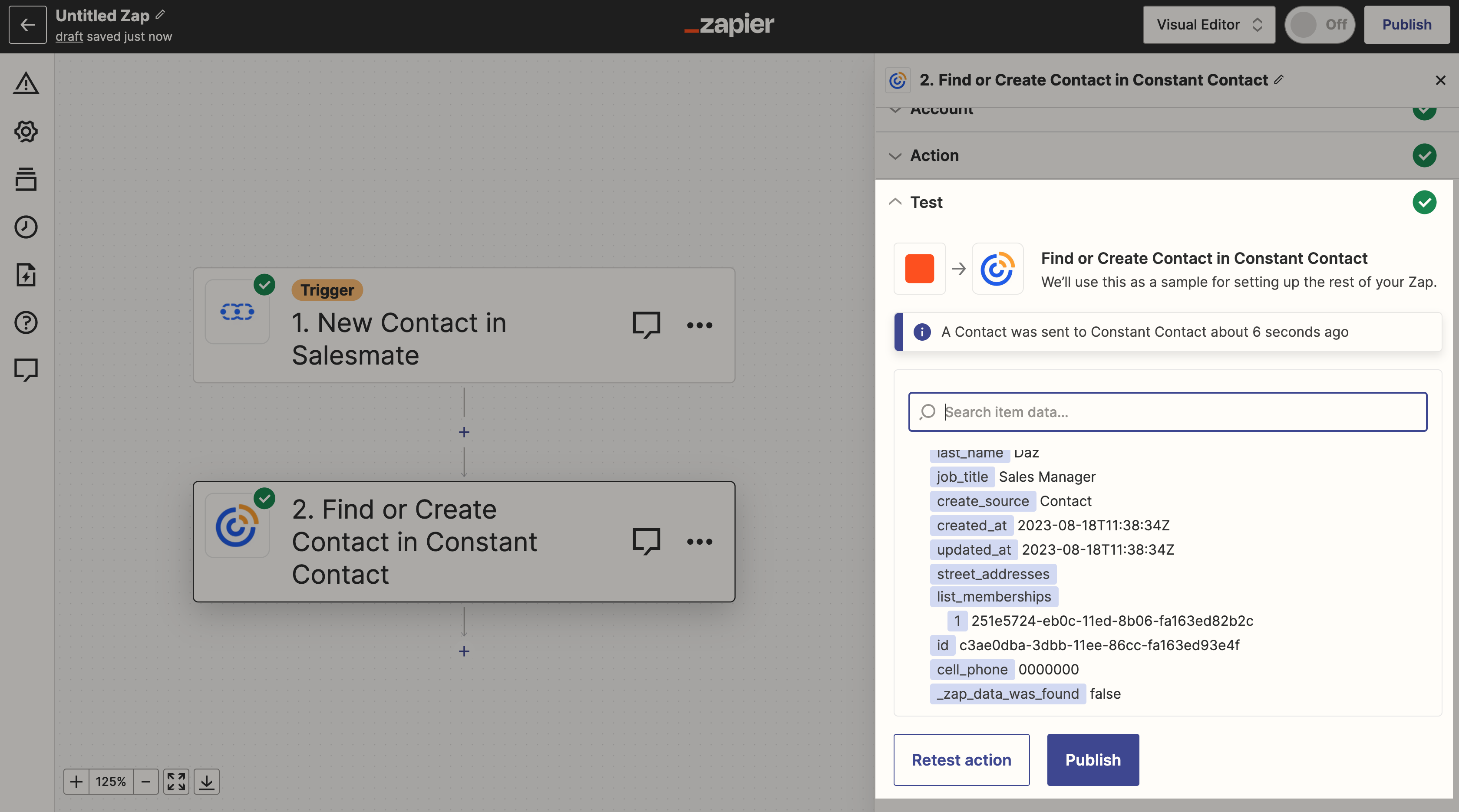Click the Constant Contact logo thumbnail

[997, 268]
